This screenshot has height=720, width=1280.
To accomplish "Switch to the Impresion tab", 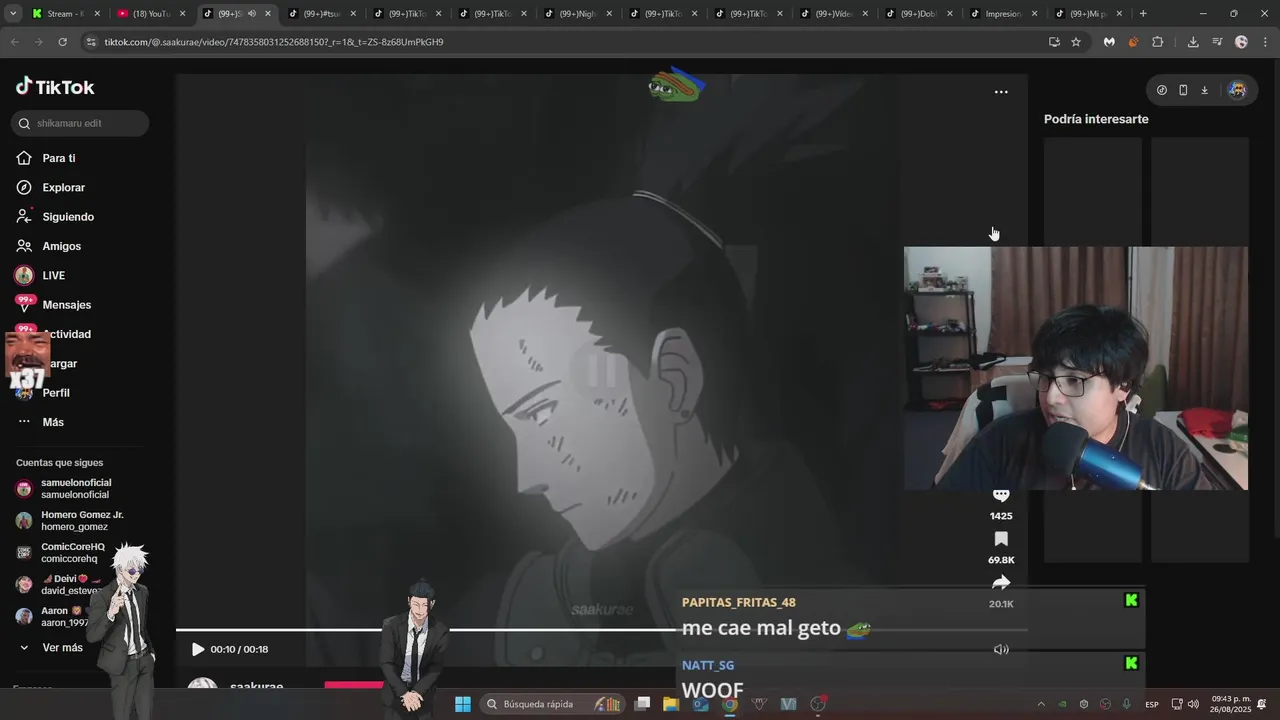I will [x=1003, y=14].
